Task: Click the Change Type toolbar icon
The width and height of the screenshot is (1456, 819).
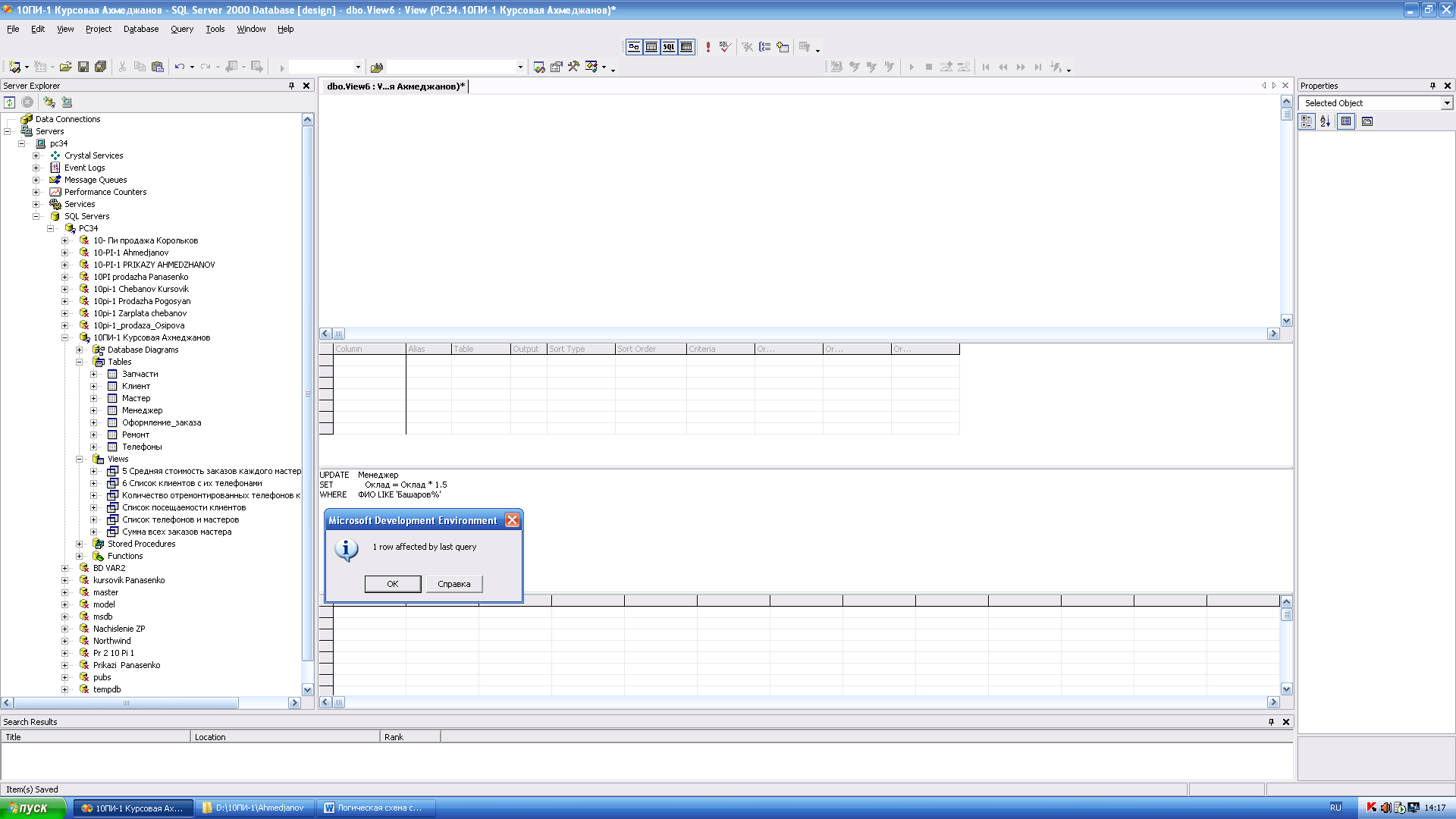Action: pyautogui.click(x=805, y=47)
